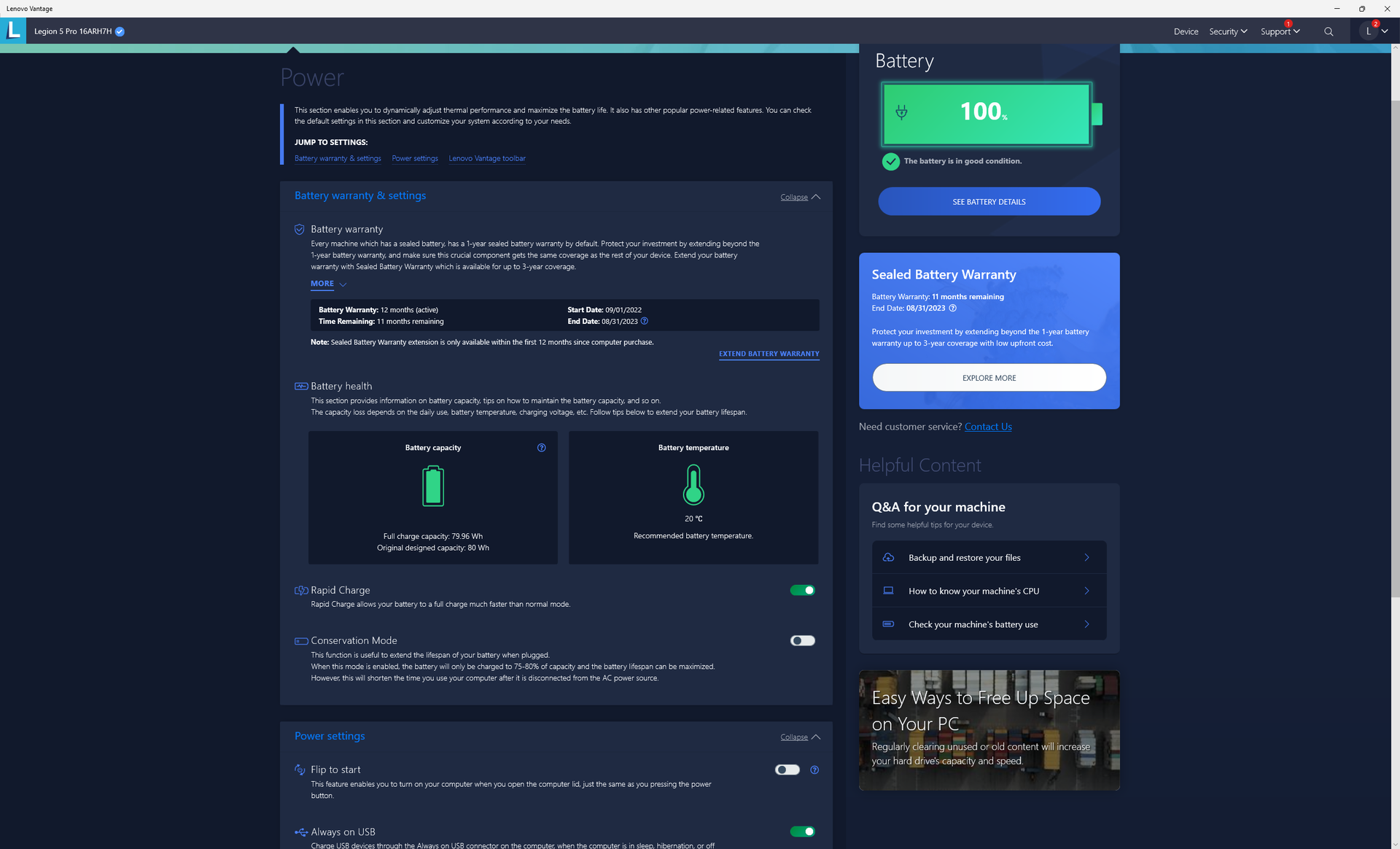Click the green battery capacity icon

point(433,486)
